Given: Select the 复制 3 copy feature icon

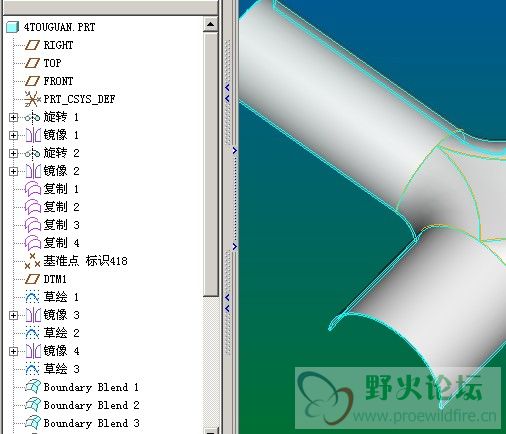Looking at the screenshot, I should click(33, 225).
